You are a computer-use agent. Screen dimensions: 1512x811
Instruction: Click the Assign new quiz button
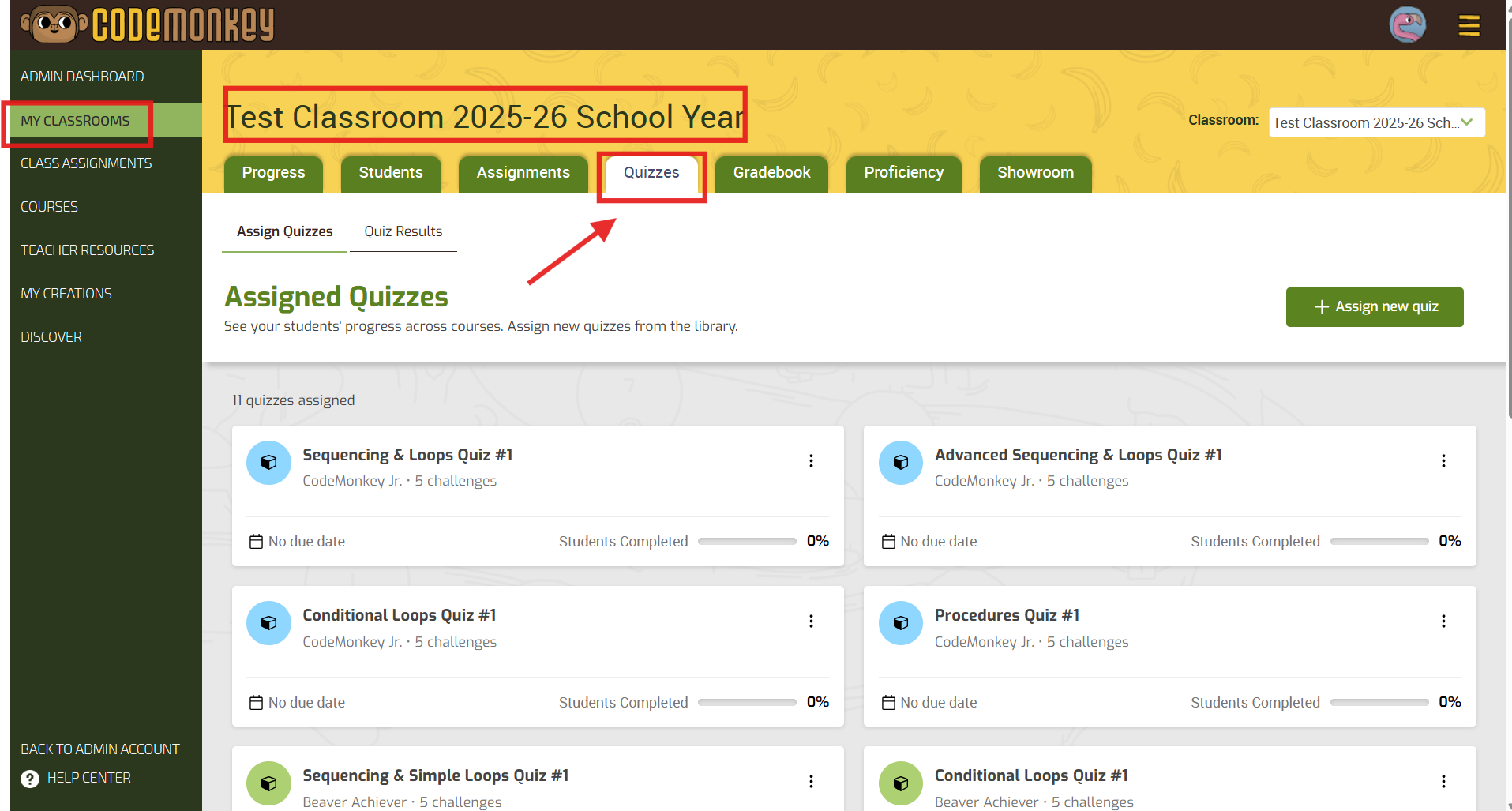1375,307
